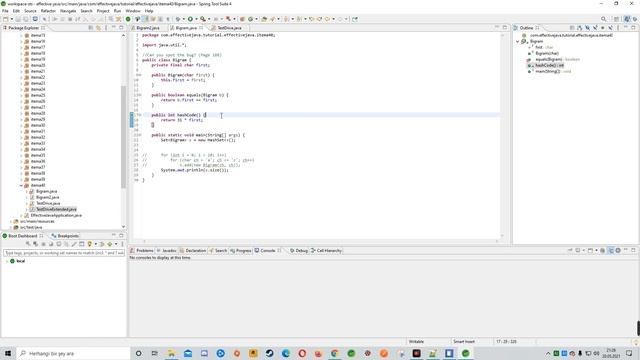Open the File menu
Screen dimensions: 640x360
click(x=5, y=11)
